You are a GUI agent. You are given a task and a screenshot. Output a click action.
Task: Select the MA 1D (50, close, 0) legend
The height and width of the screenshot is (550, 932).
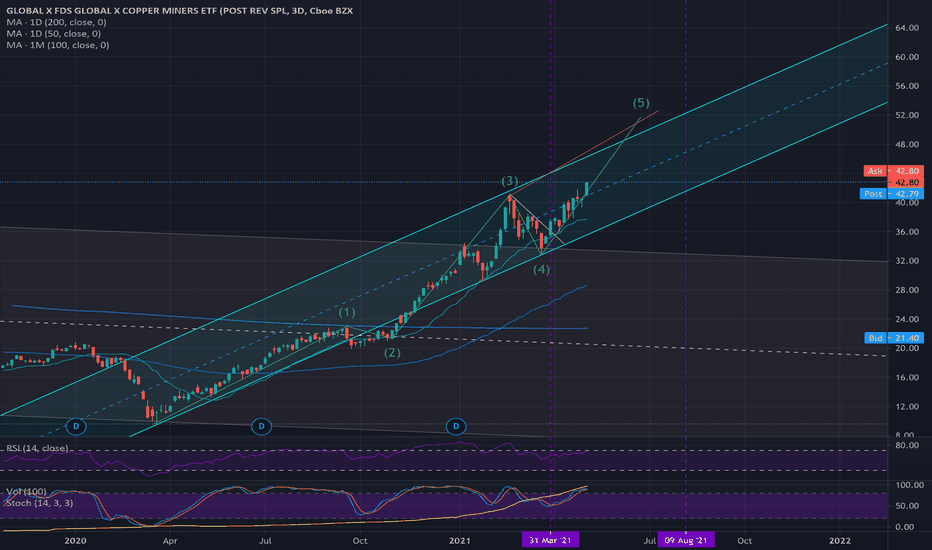click(53, 33)
